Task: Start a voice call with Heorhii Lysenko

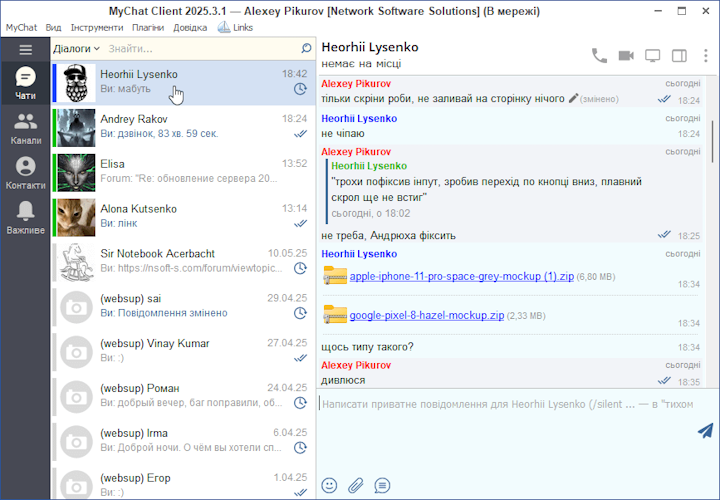Action: (x=599, y=56)
